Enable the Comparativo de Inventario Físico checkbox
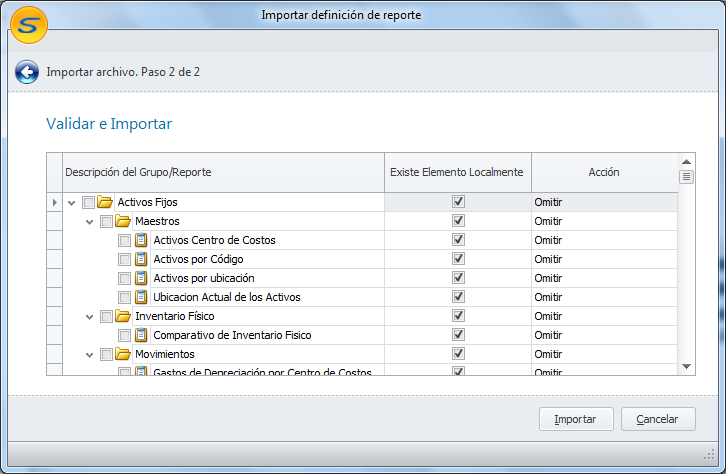726x474 pixels. point(124,336)
